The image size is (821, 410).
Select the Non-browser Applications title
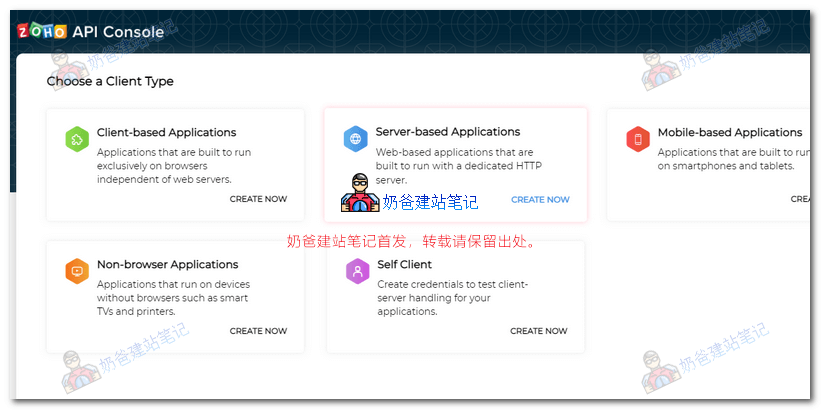point(167,265)
